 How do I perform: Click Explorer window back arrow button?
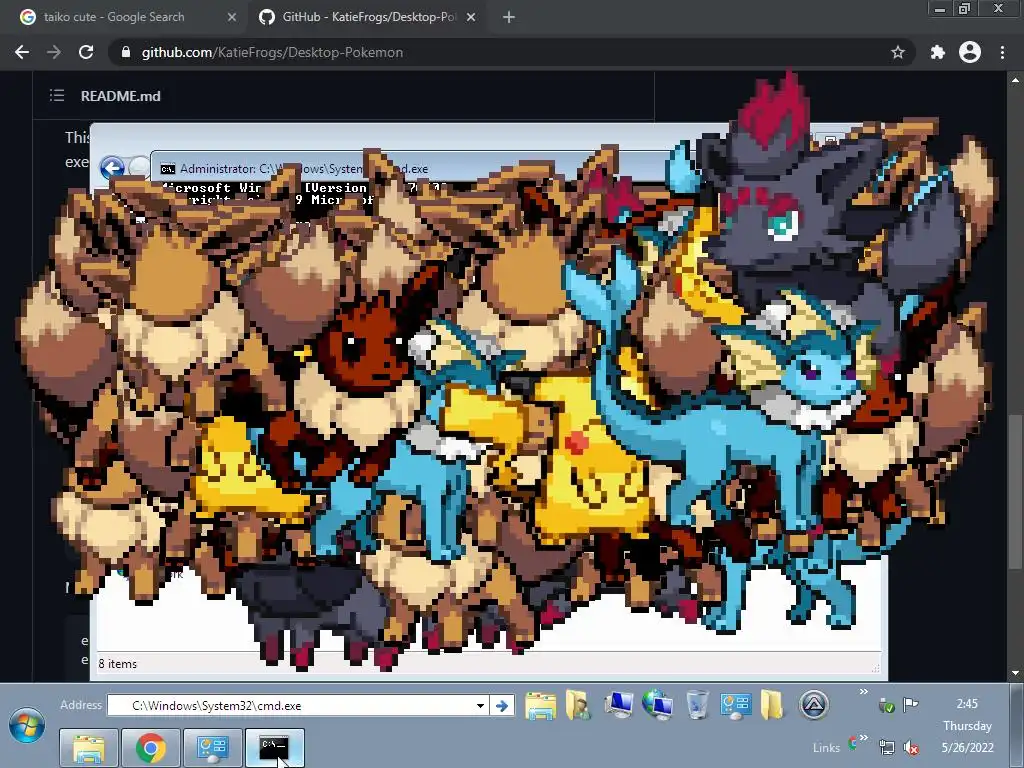click(x=112, y=168)
